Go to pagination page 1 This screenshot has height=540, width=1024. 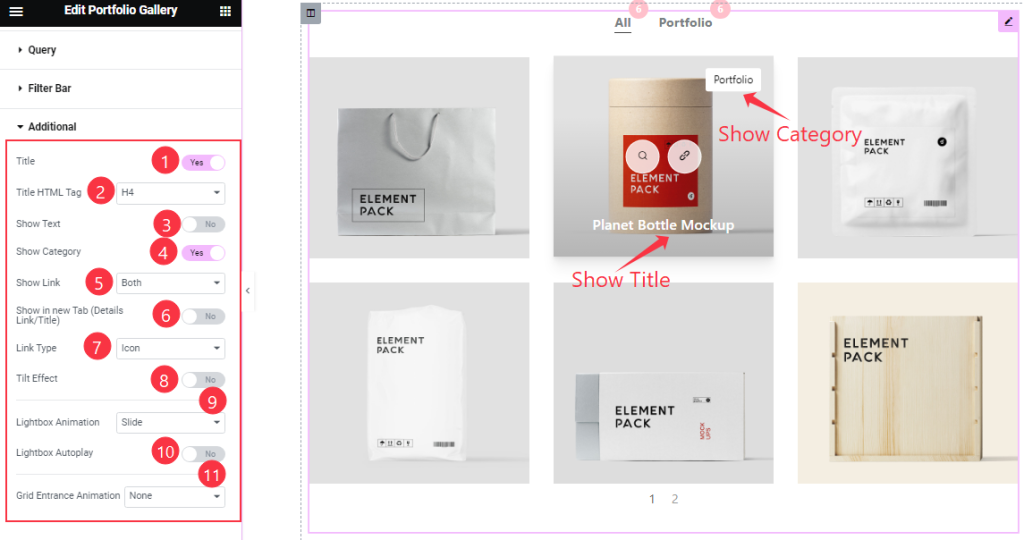tap(652, 499)
